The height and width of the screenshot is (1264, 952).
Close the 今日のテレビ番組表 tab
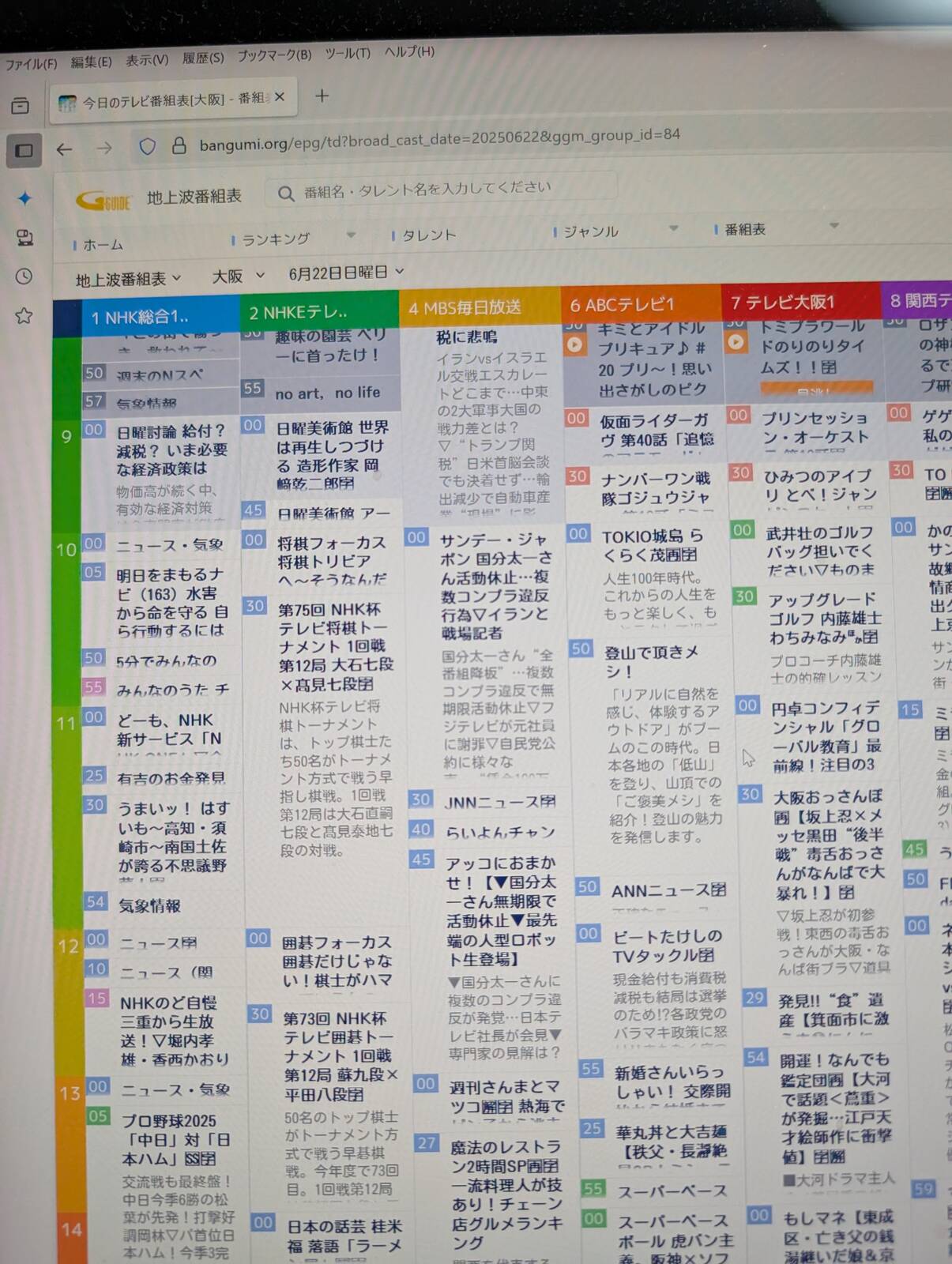279,97
